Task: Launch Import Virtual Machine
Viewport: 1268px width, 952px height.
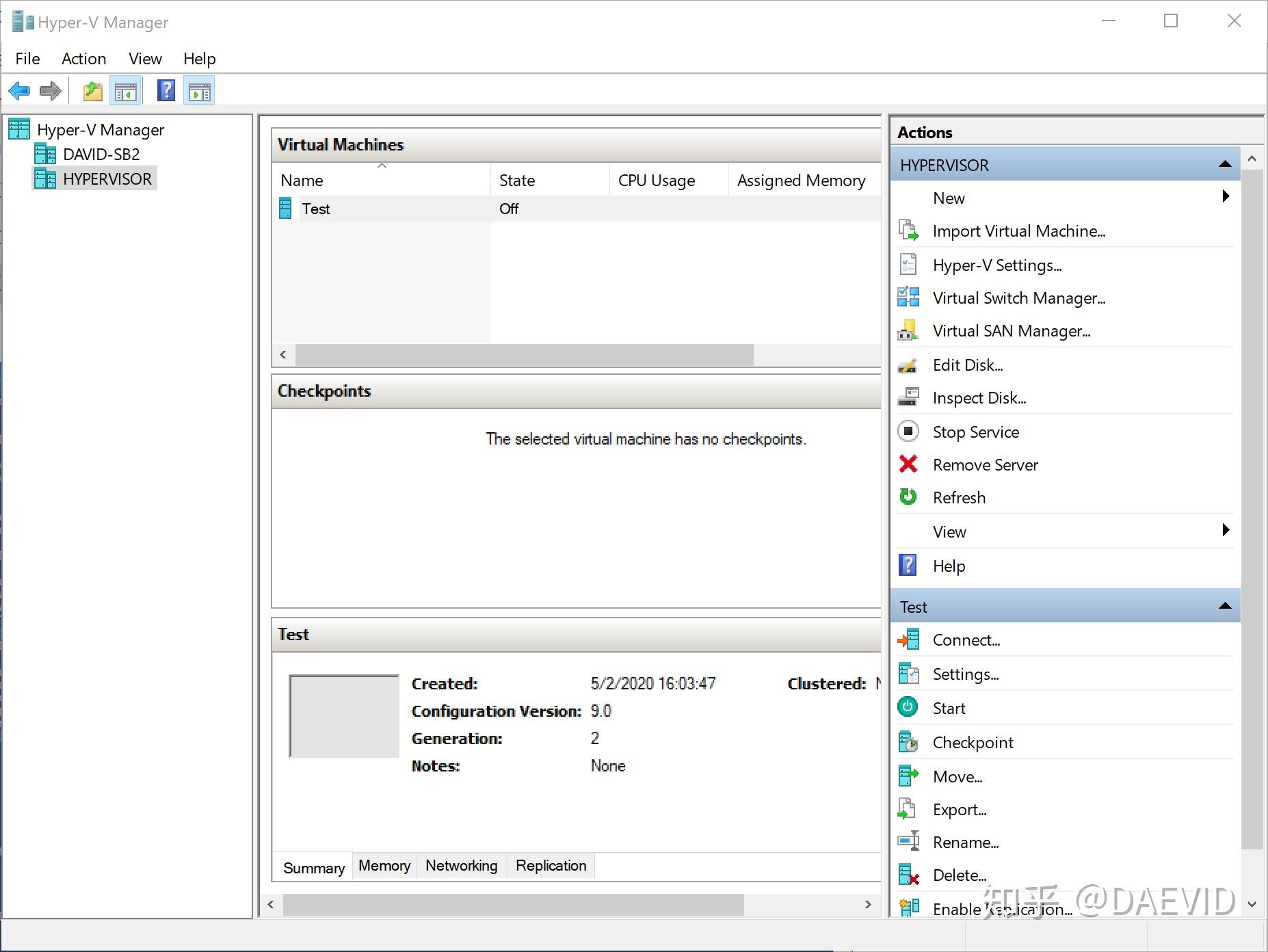Action: point(1020,230)
